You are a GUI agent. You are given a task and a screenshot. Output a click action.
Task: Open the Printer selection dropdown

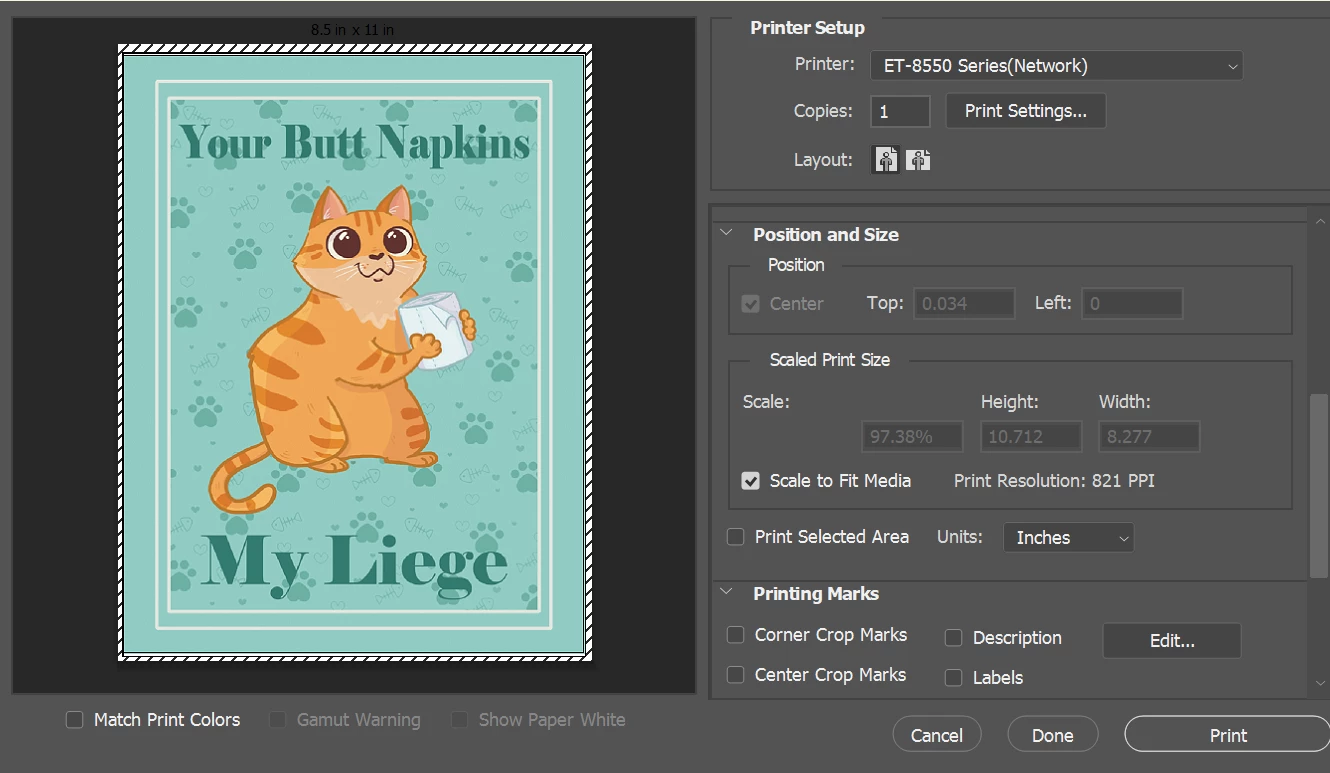coord(1056,66)
